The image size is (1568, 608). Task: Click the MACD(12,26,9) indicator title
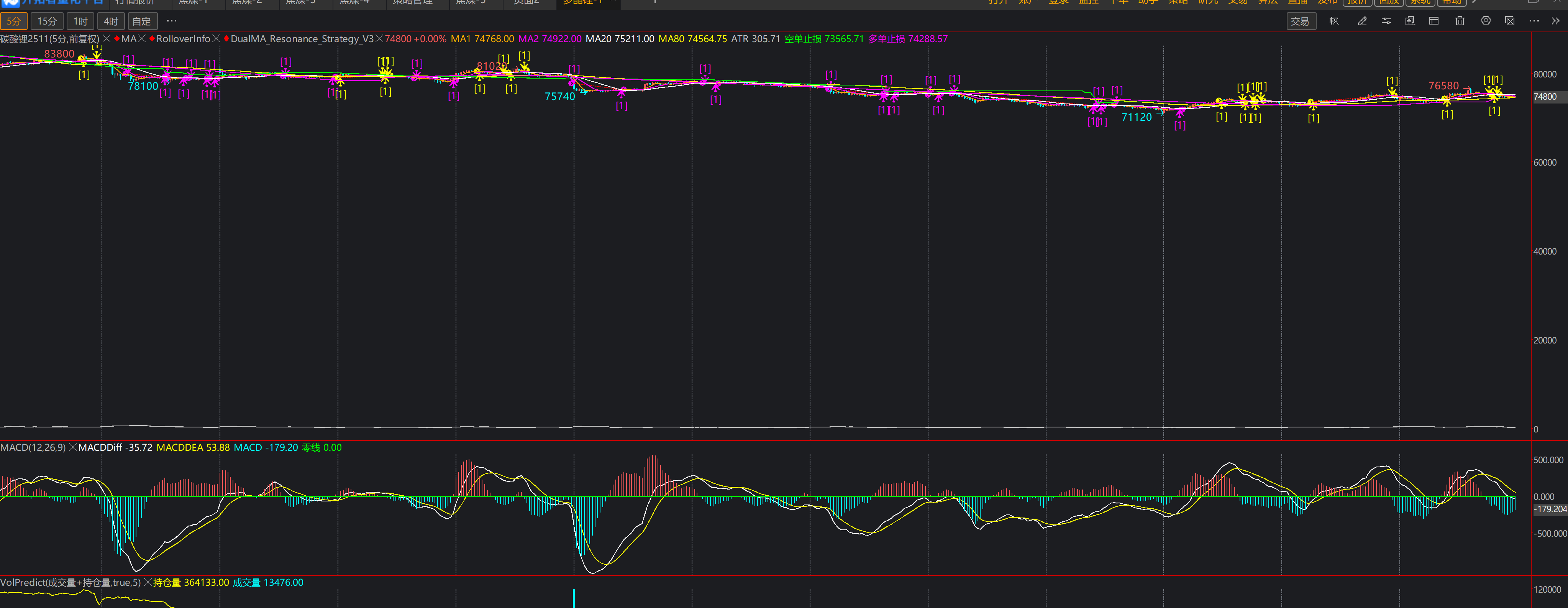coord(33,448)
